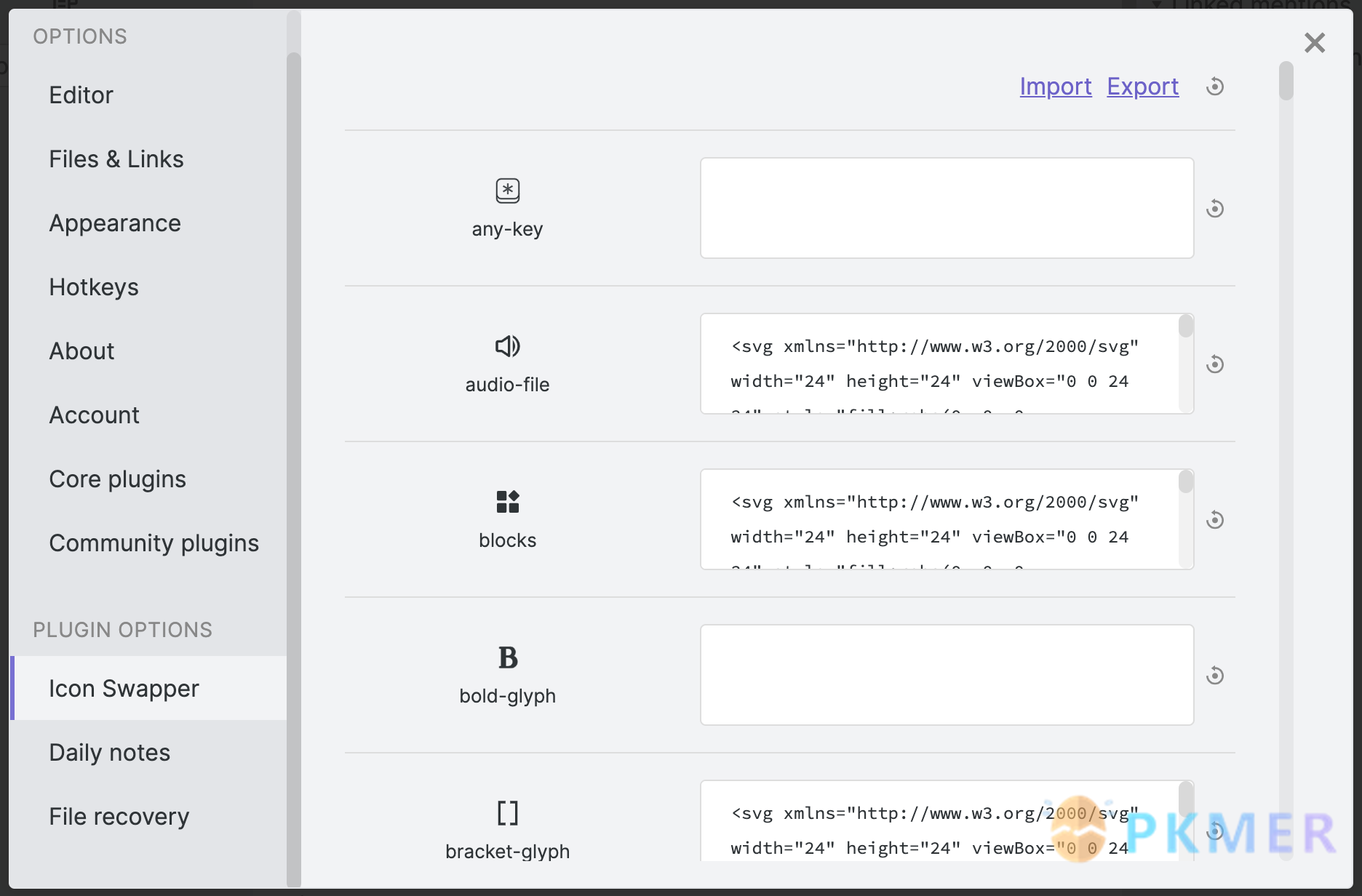This screenshot has height=896, width=1362.
Task: Click the Import link
Action: click(x=1055, y=87)
